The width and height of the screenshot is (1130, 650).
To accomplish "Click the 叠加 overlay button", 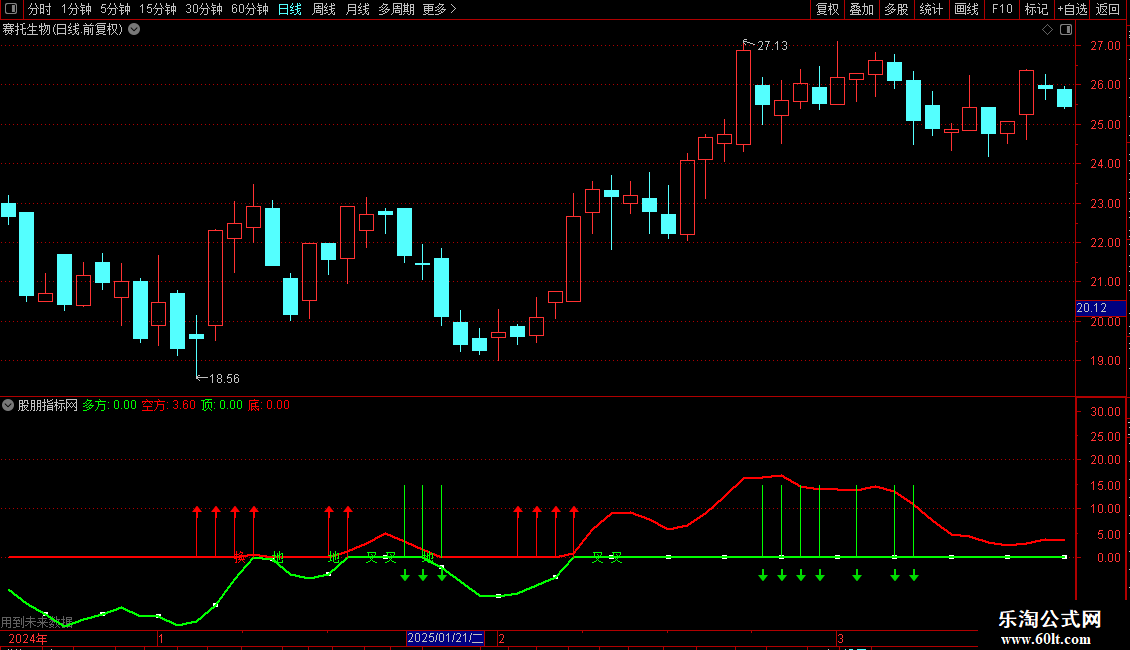I will point(861,9).
